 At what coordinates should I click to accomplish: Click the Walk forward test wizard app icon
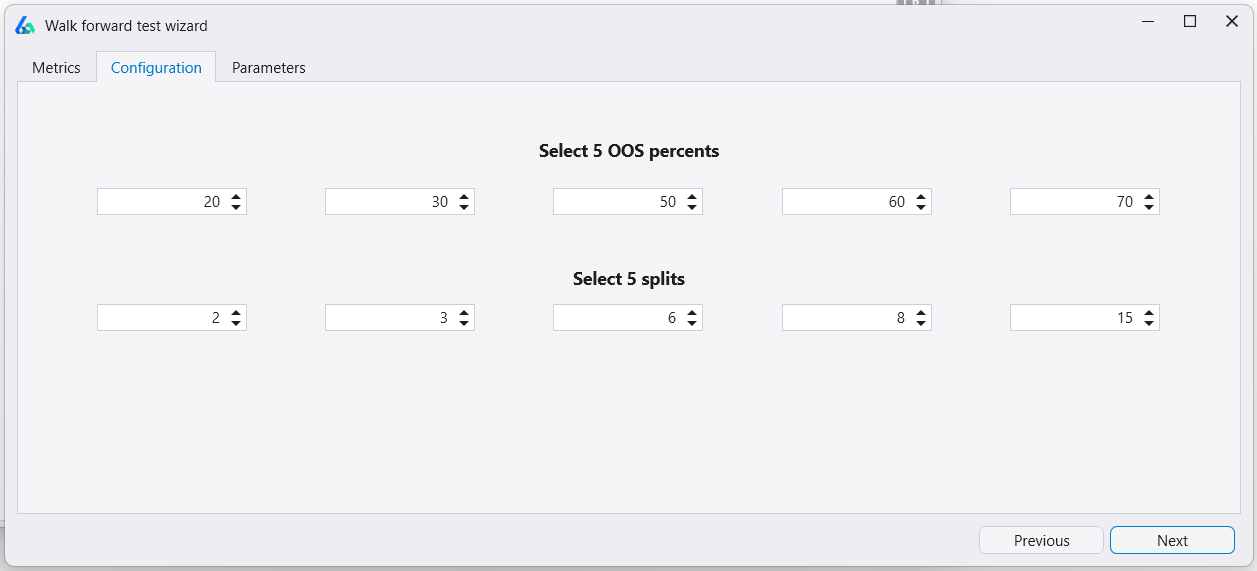pos(25,25)
